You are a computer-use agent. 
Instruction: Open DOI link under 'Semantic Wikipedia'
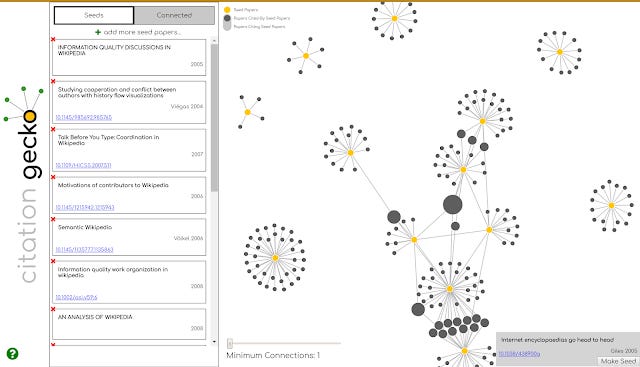point(84,249)
